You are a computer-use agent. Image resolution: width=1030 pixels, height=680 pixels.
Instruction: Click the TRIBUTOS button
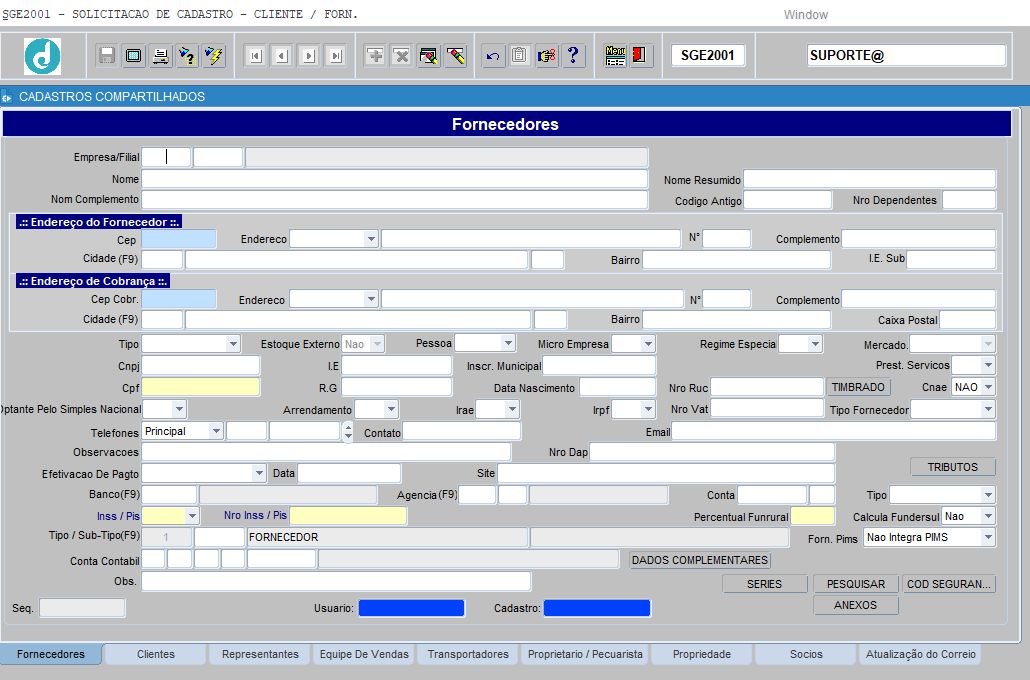click(x=952, y=467)
